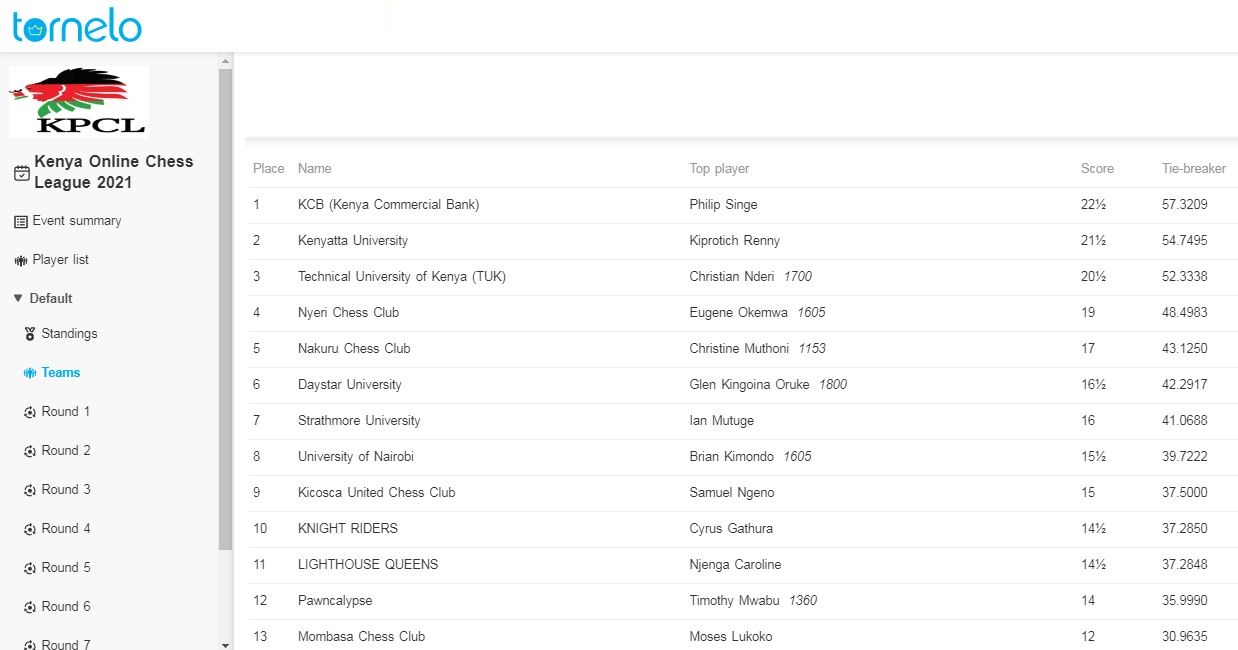Click the Teams group icon
This screenshot has height=650, width=1238.
click(30, 373)
